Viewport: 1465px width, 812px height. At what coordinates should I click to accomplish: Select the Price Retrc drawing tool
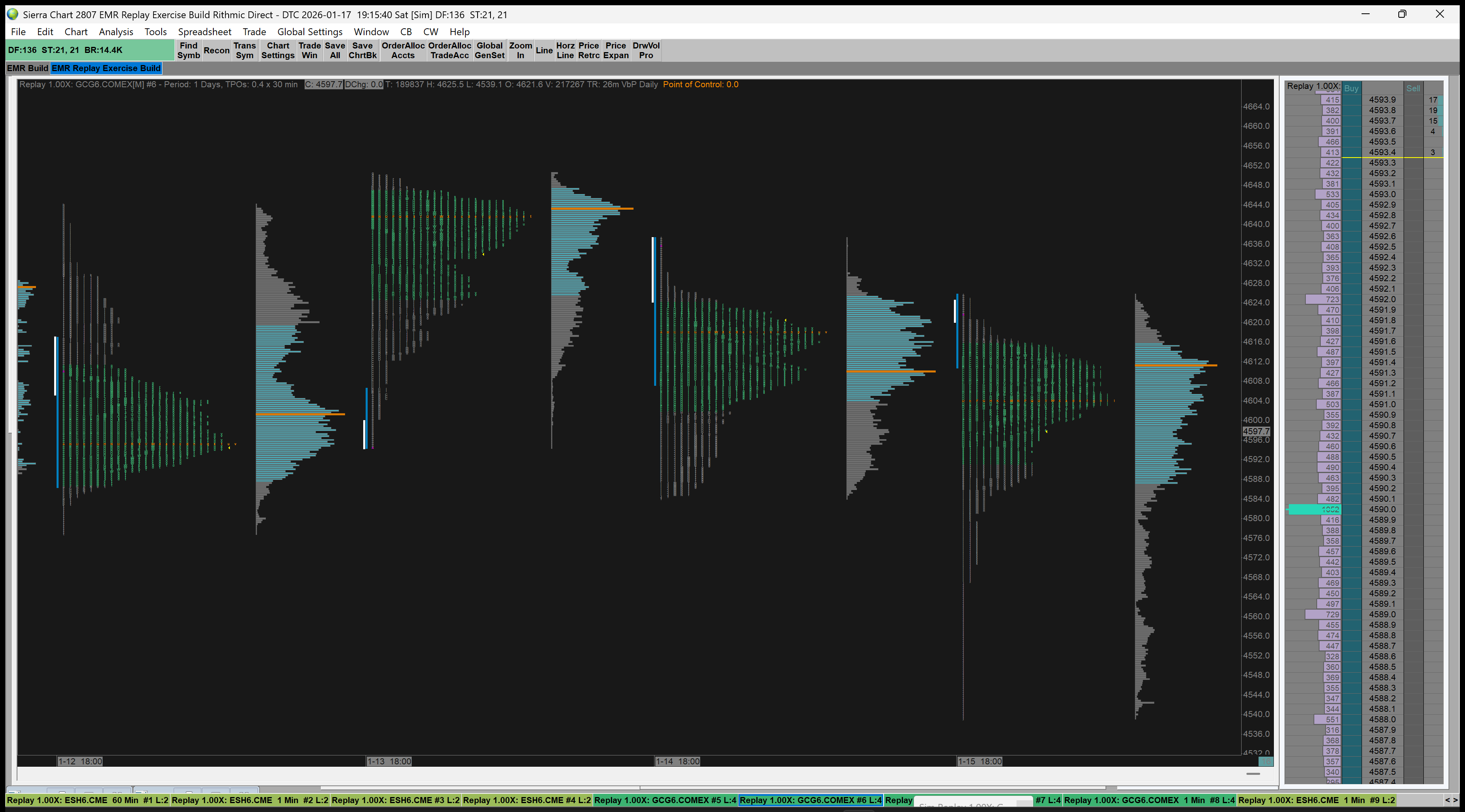point(589,50)
